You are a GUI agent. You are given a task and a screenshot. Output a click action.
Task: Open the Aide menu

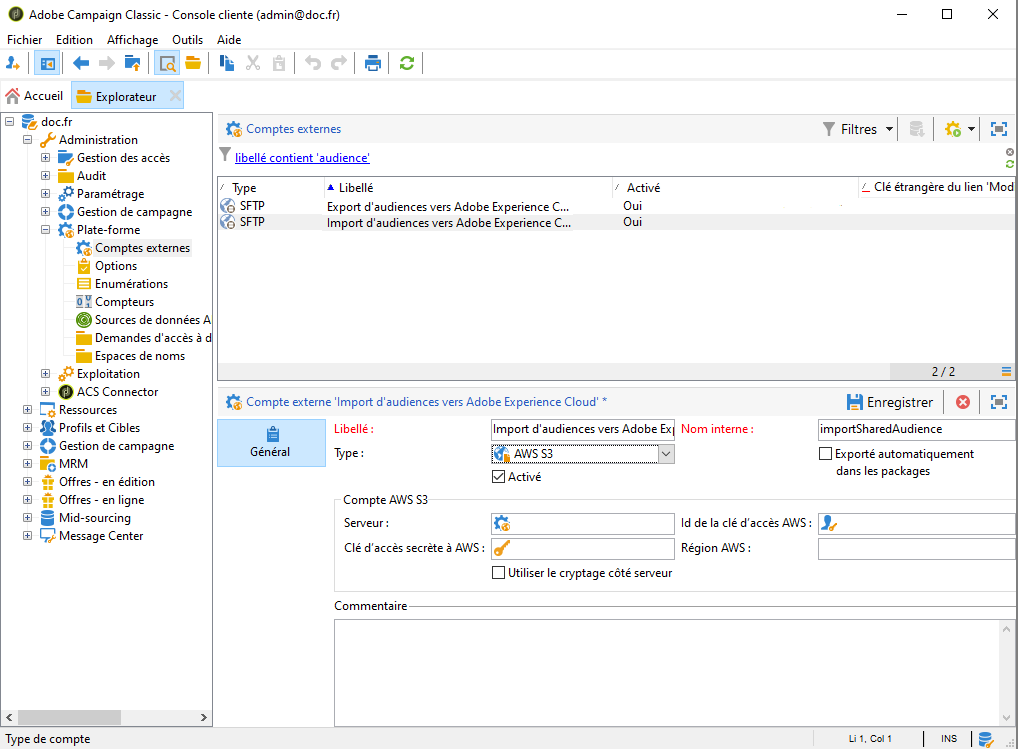point(229,40)
